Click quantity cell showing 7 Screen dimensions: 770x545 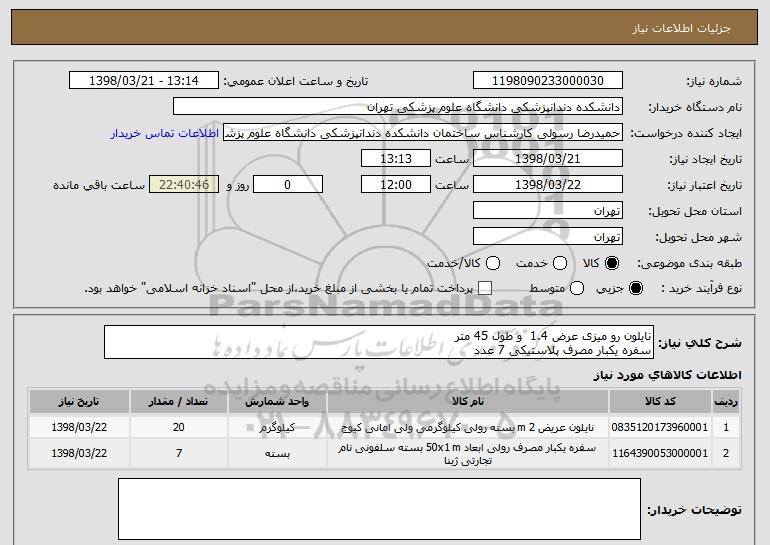tap(179, 453)
